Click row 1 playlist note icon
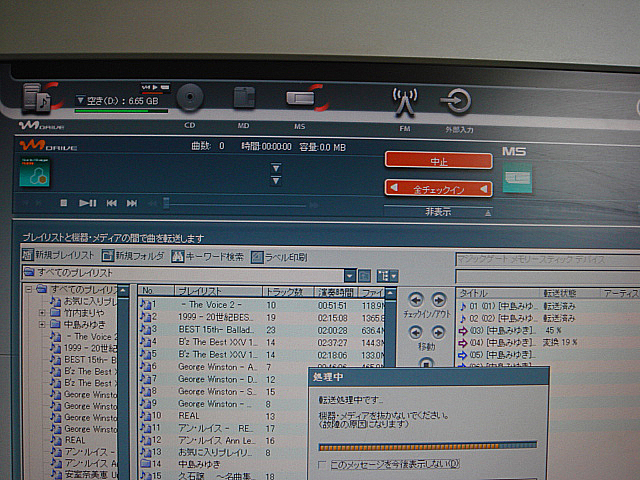The width and height of the screenshot is (640, 480). [145, 304]
